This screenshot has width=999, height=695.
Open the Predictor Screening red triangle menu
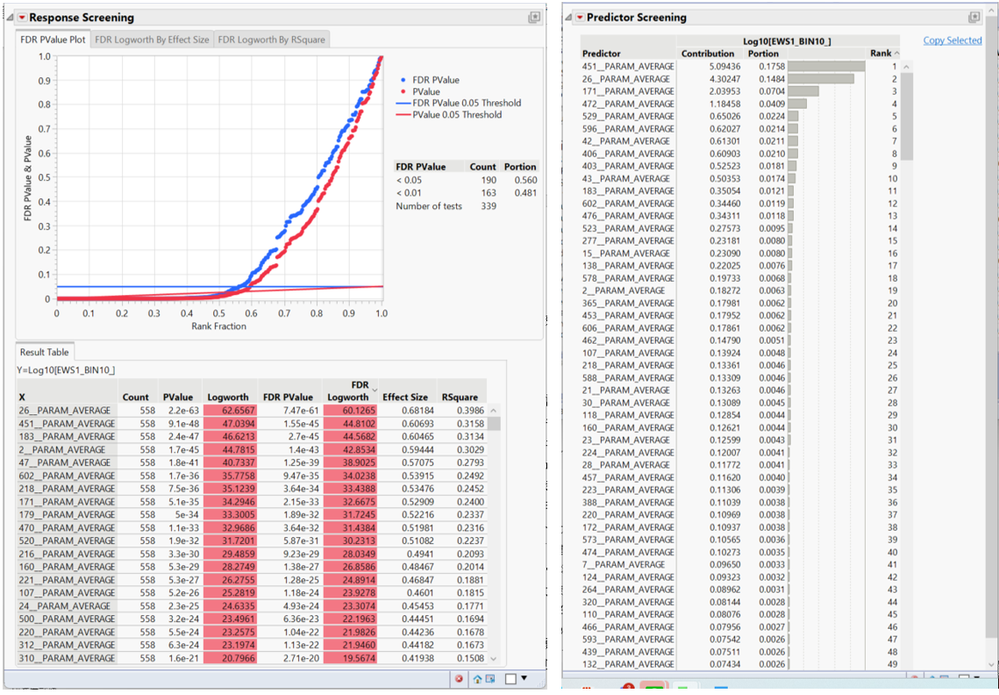(x=579, y=17)
